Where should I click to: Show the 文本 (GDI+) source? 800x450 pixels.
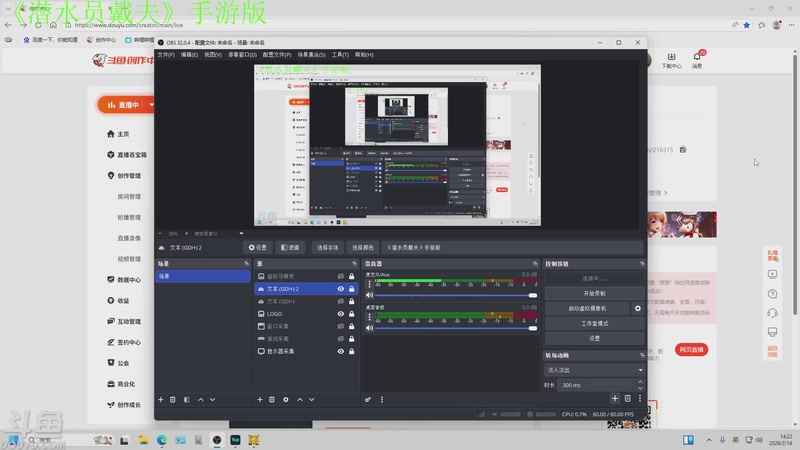pos(341,301)
